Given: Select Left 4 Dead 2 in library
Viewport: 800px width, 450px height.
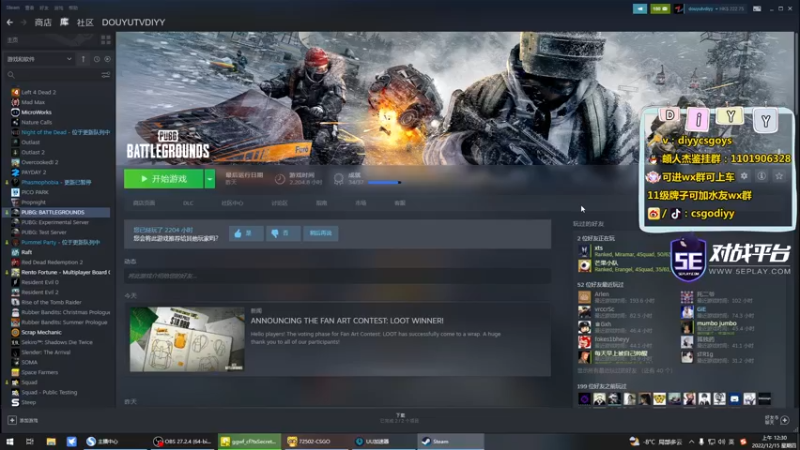Looking at the screenshot, I should 39,92.
